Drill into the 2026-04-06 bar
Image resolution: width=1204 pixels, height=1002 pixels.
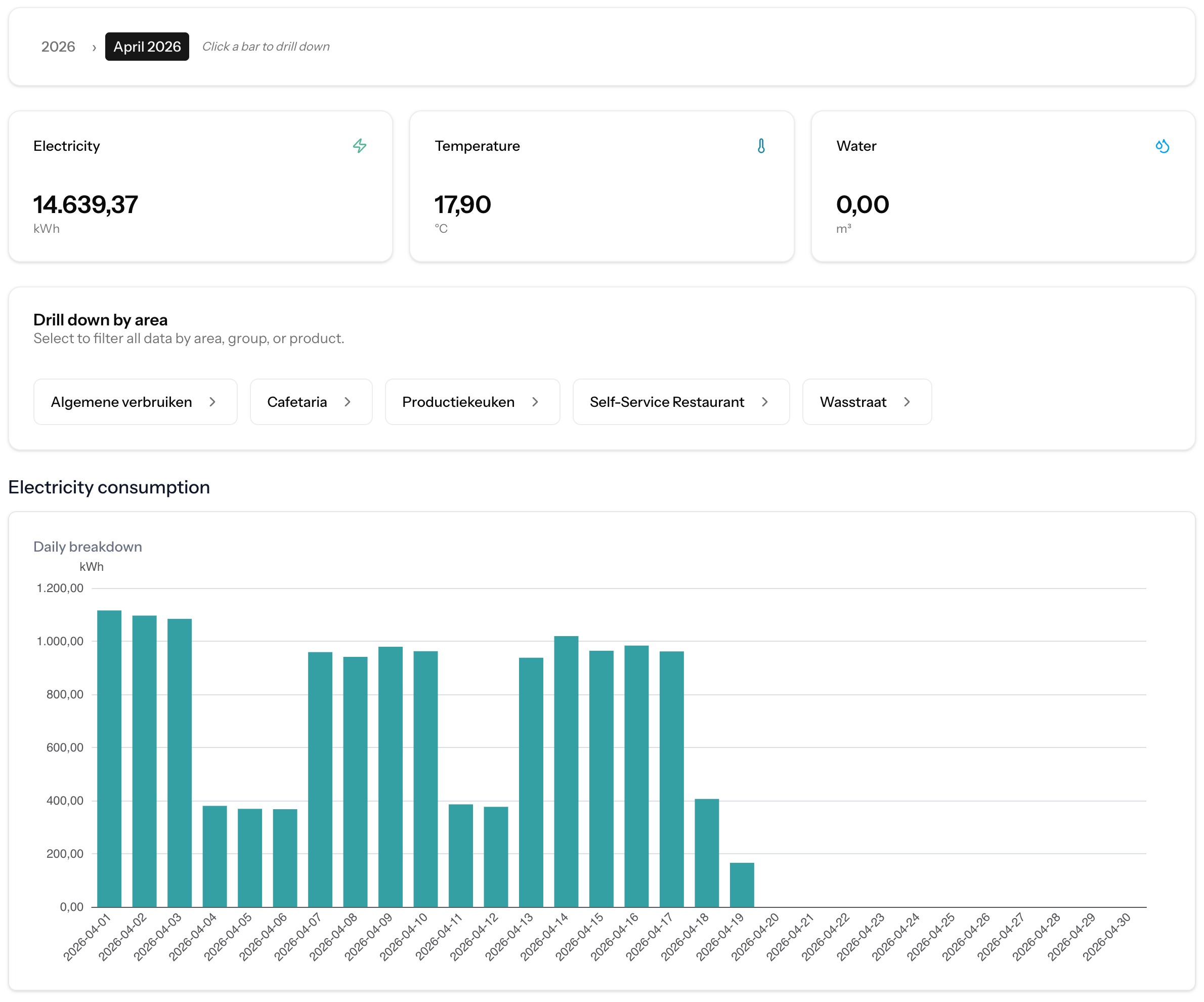click(285, 858)
